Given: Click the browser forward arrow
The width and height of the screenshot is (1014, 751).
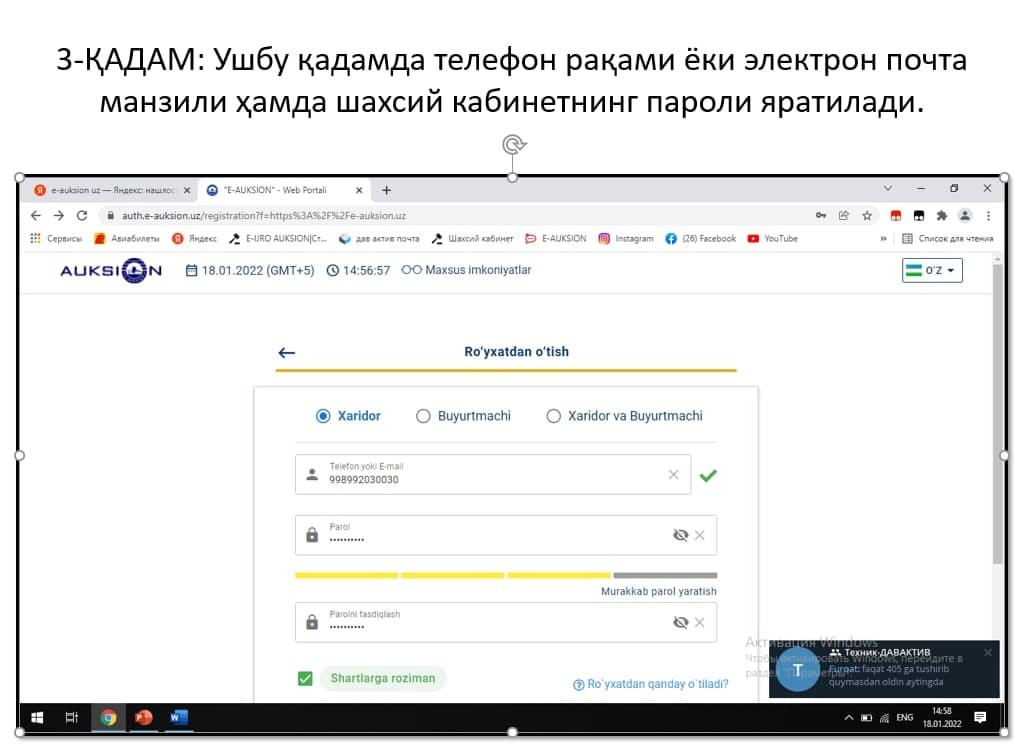Looking at the screenshot, I should coord(59,215).
